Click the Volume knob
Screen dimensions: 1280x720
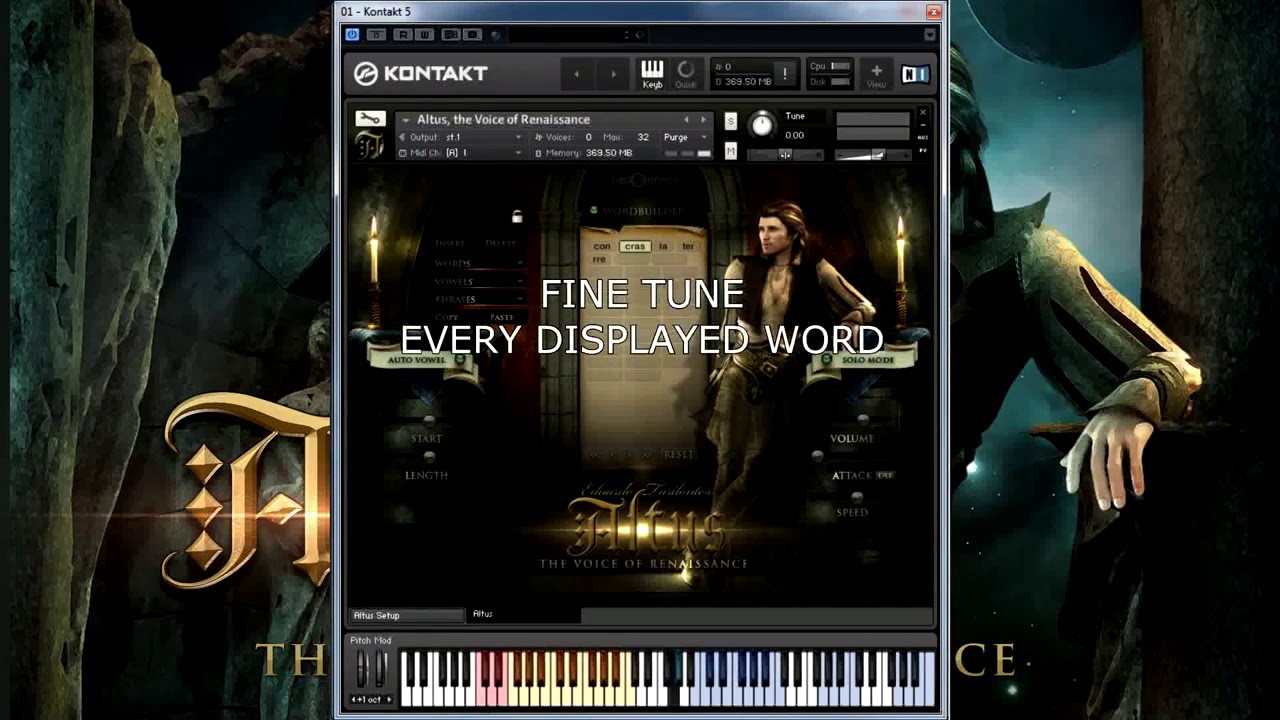pyautogui.click(x=863, y=422)
